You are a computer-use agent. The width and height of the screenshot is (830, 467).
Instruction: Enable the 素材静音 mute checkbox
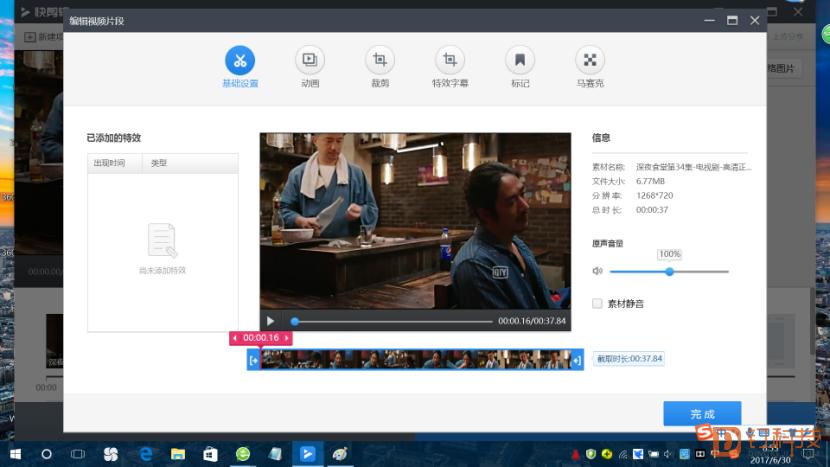(597, 303)
